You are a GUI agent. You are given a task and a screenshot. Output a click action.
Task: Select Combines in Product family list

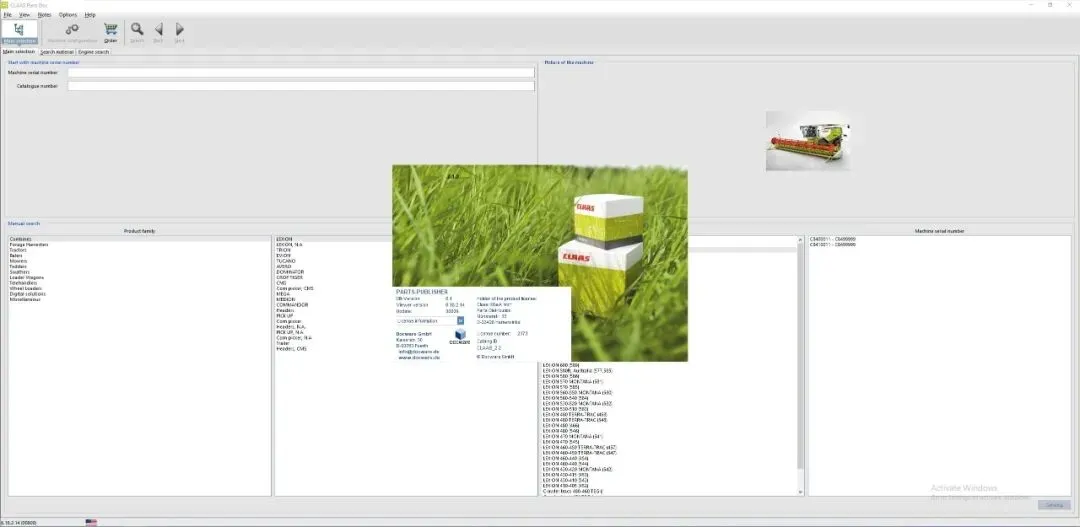[140, 239]
